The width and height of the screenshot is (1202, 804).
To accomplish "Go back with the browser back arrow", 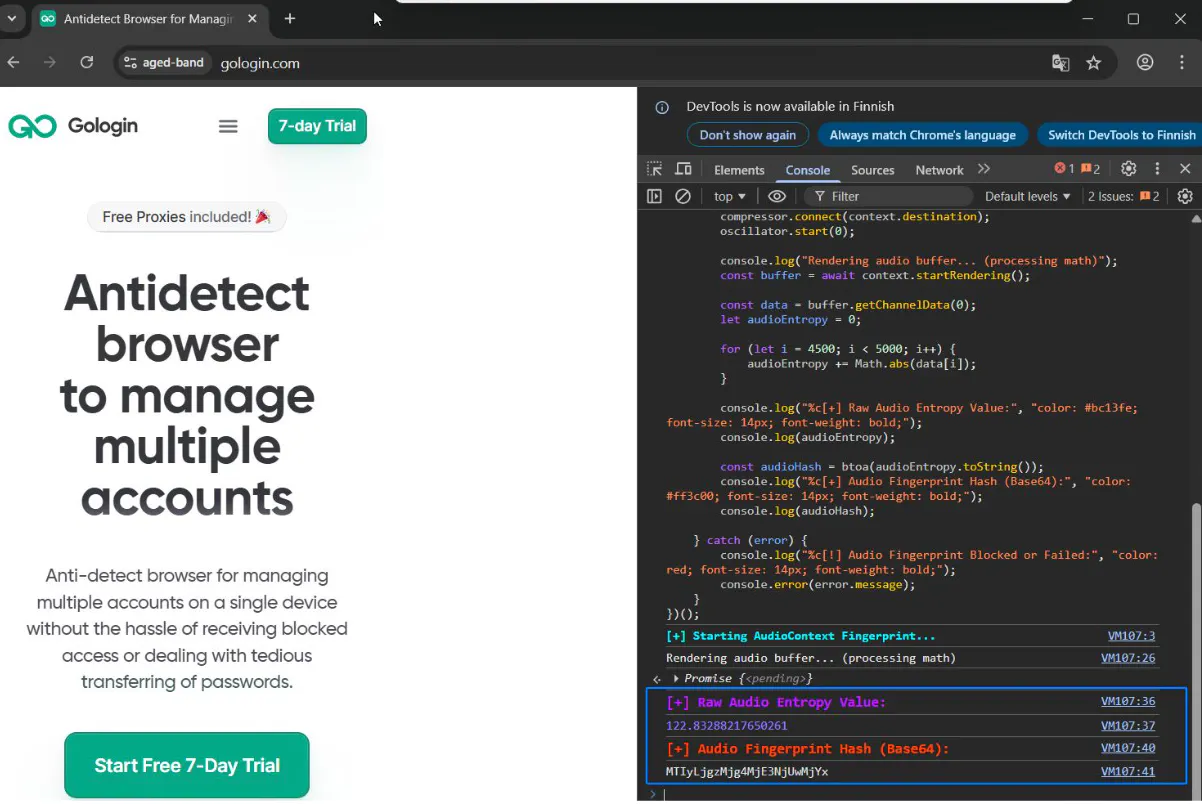I will (14, 62).
